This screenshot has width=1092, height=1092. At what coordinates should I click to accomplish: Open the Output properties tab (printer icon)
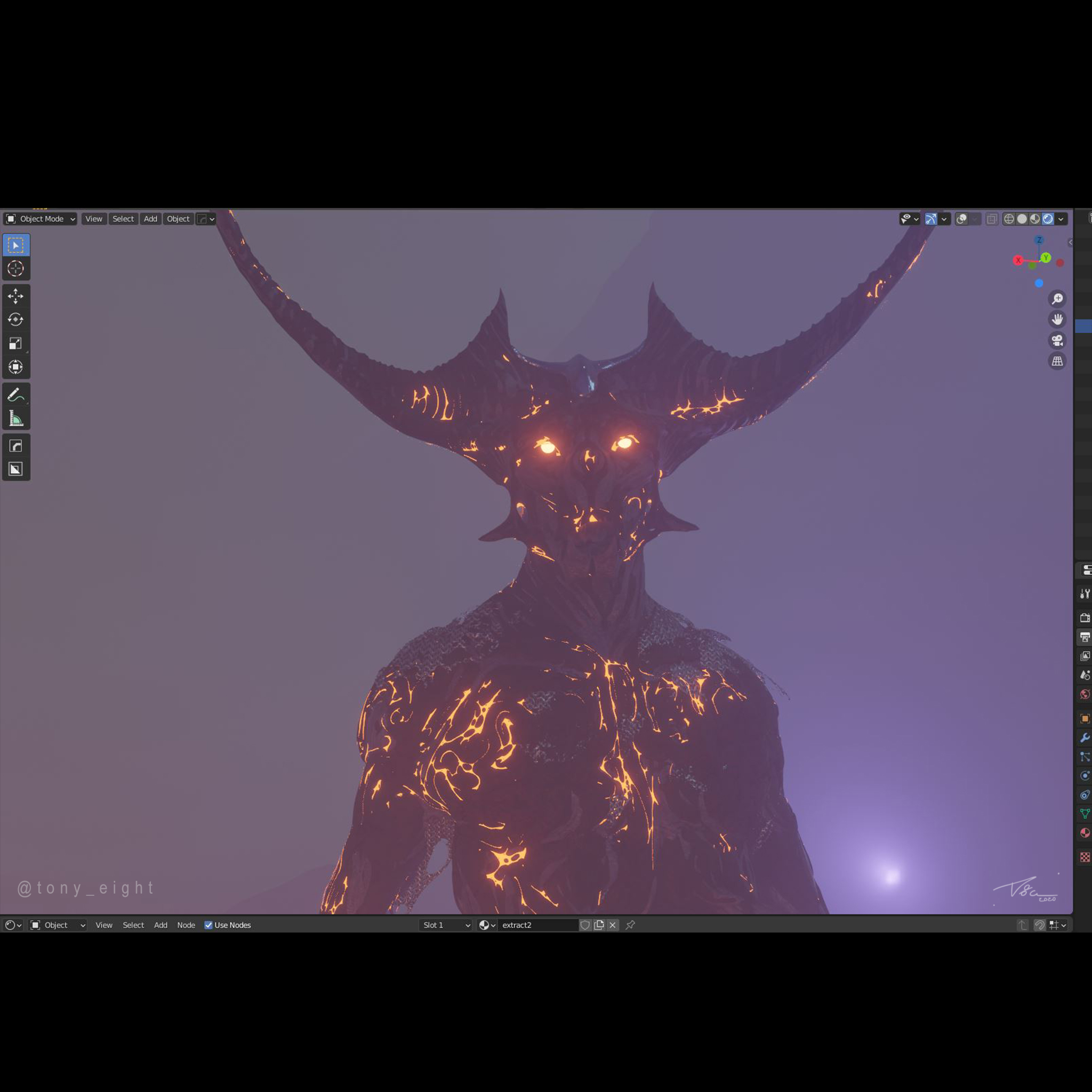1085,637
